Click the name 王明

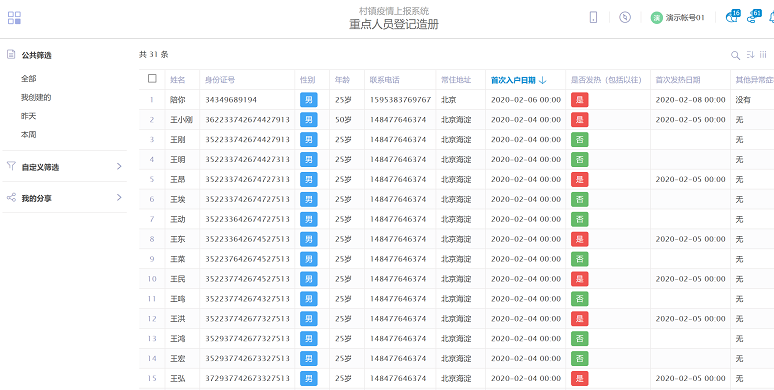point(178,159)
